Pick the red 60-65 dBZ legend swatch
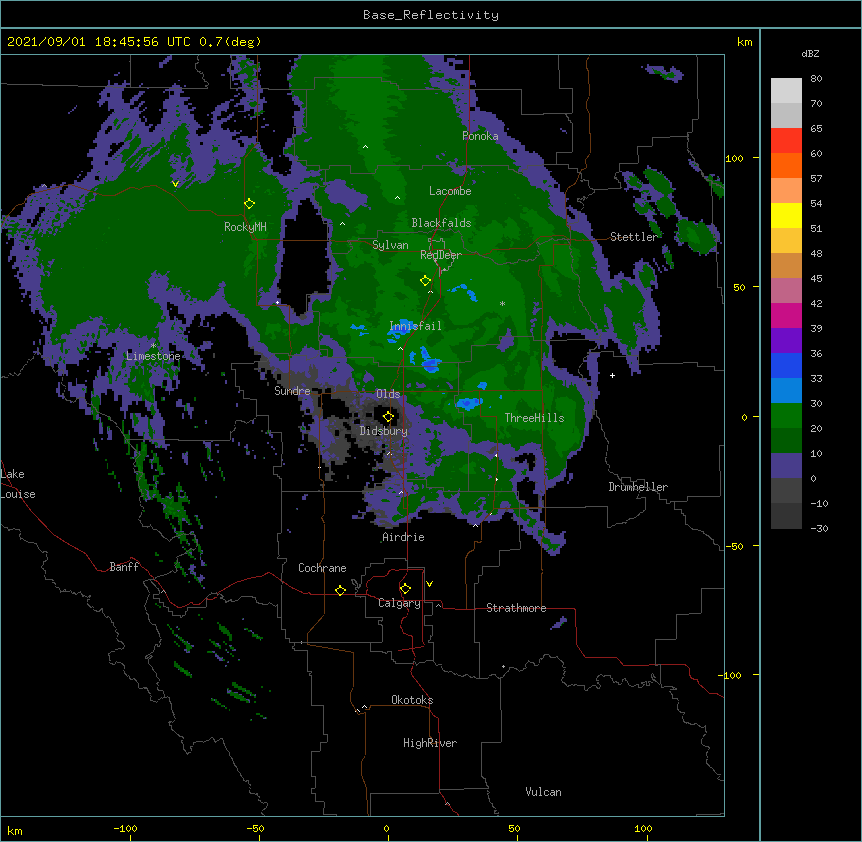862x842 pixels. coord(786,140)
